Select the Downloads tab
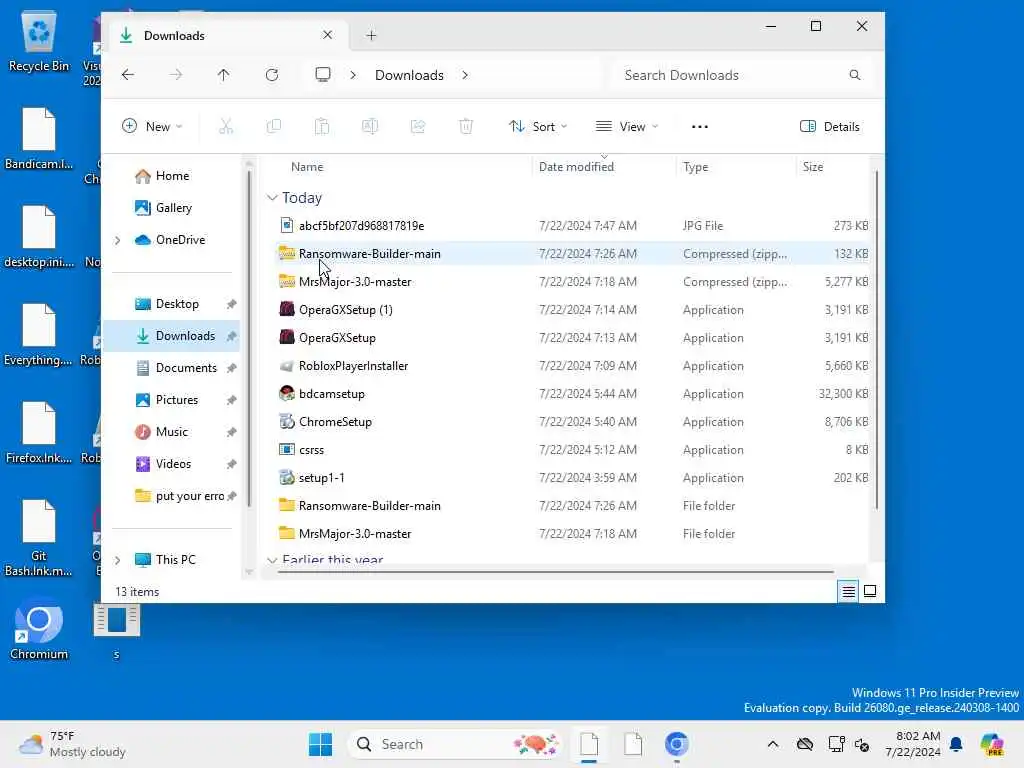1024x768 pixels. pos(227,35)
